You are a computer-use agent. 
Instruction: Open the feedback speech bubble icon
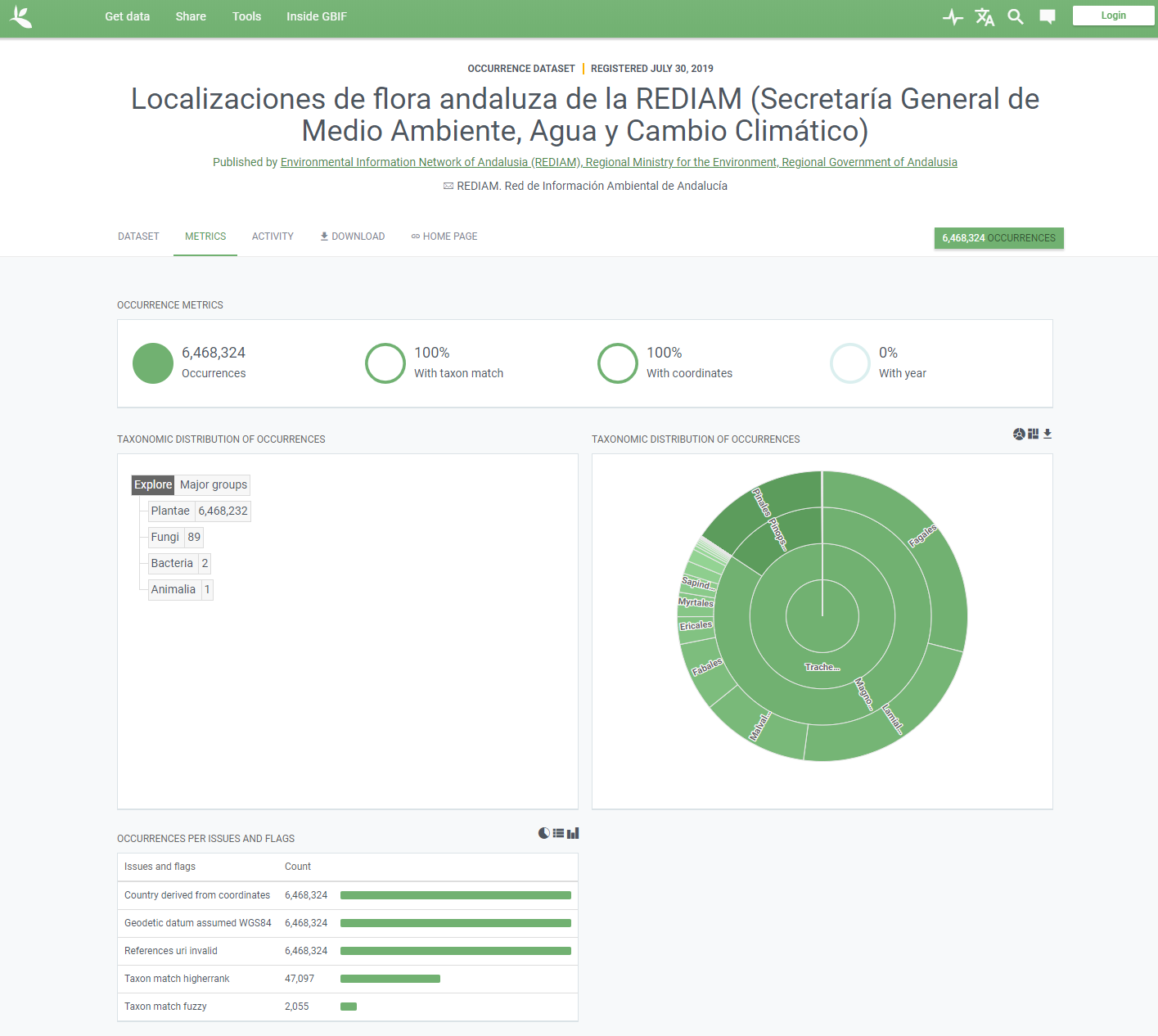pyautogui.click(x=1048, y=17)
